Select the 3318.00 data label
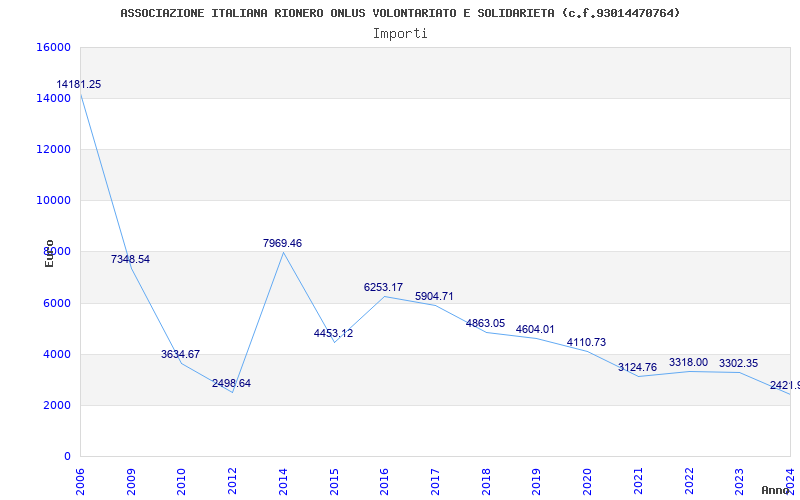 [x=688, y=363]
